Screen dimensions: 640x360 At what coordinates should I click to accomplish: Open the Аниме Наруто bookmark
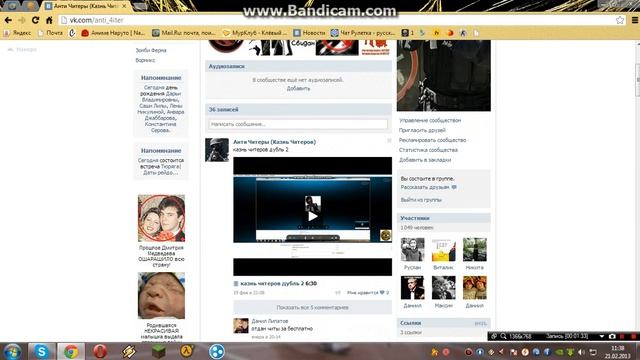tap(113, 33)
